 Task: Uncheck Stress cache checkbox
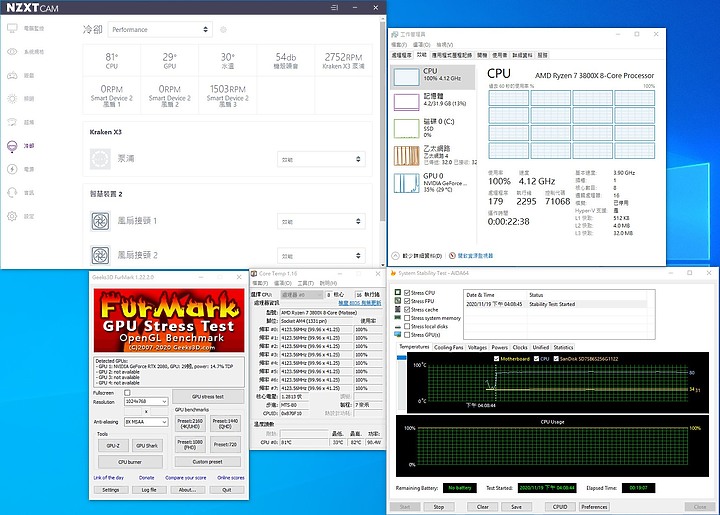(407, 309)
